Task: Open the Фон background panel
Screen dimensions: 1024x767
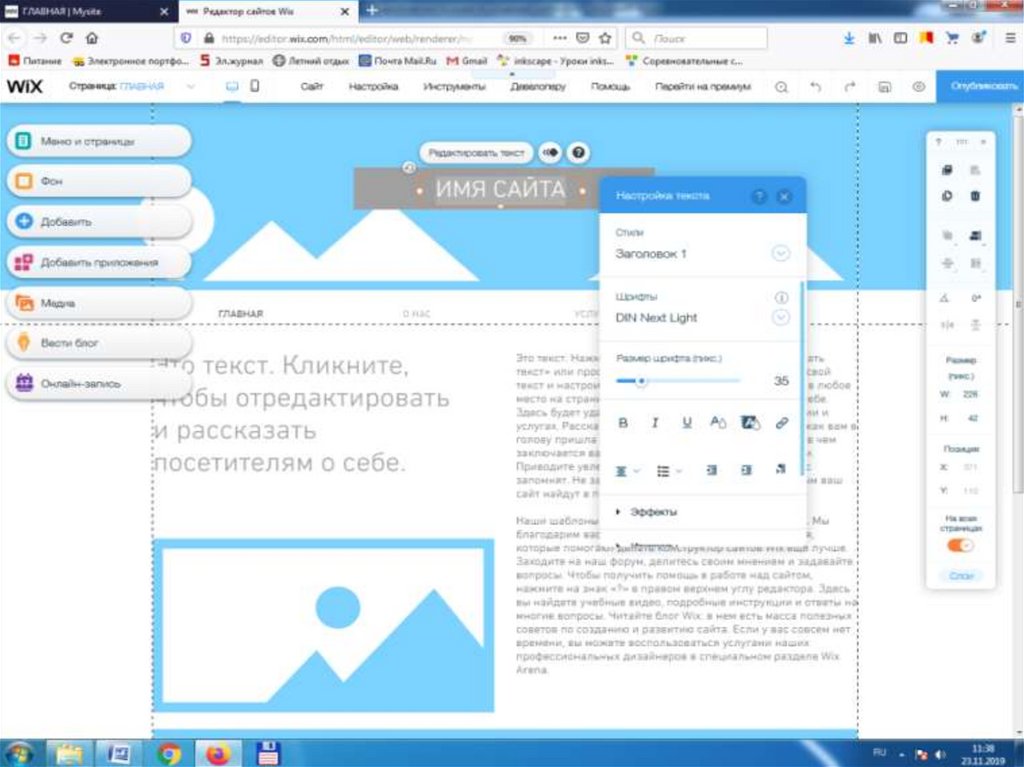Action: point(99,181)
